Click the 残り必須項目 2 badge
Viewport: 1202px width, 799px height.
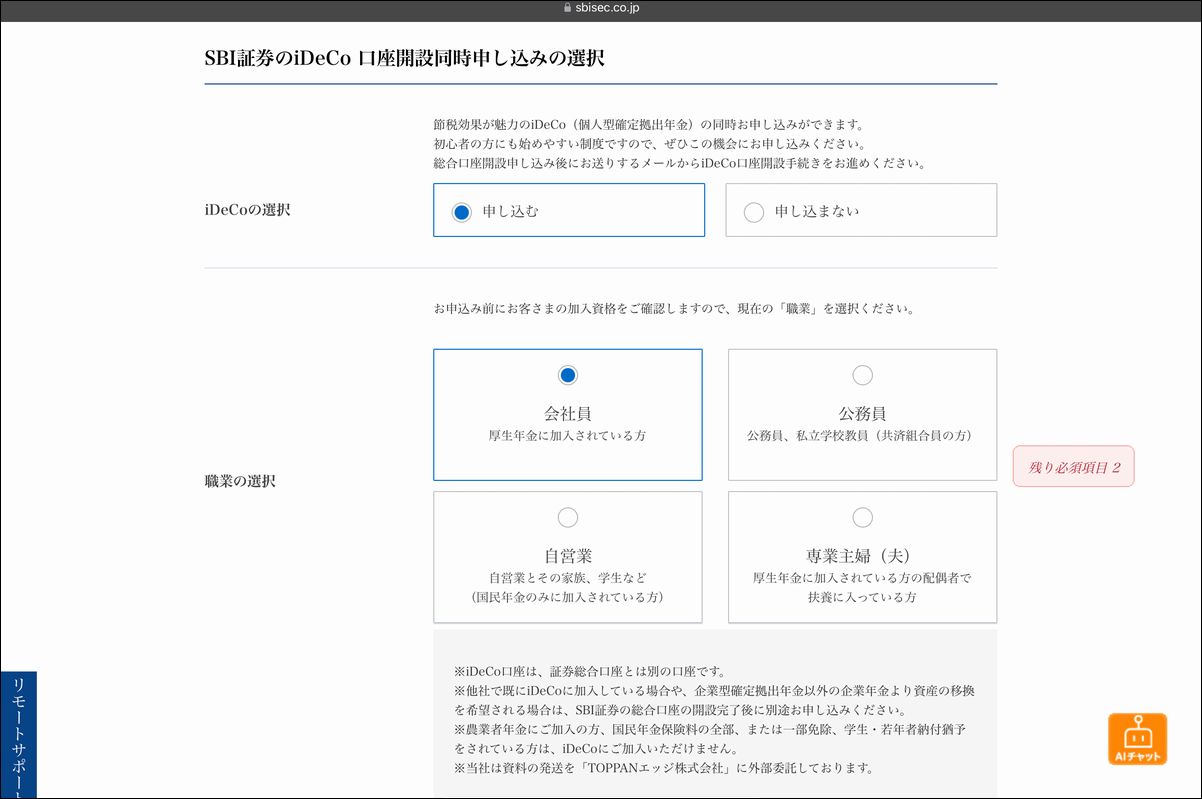(1073, 466)
